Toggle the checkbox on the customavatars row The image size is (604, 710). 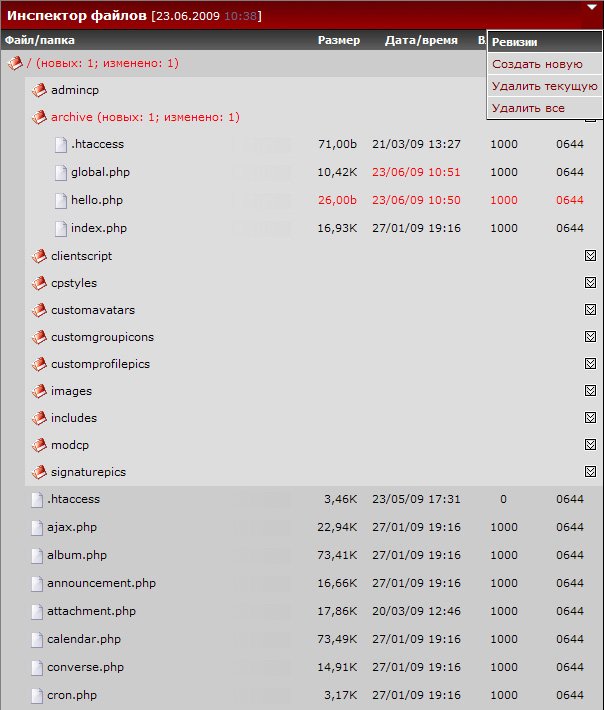coord(590,309)
